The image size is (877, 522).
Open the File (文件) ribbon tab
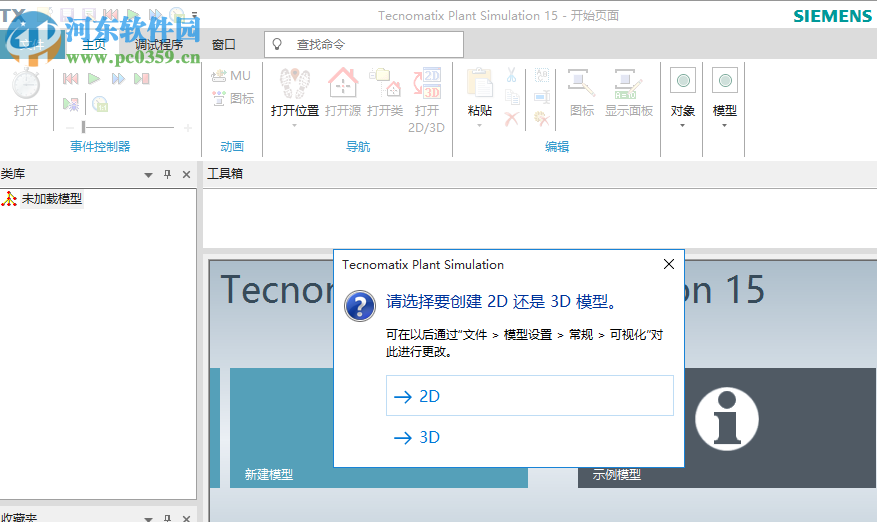(x=31, y=45)
